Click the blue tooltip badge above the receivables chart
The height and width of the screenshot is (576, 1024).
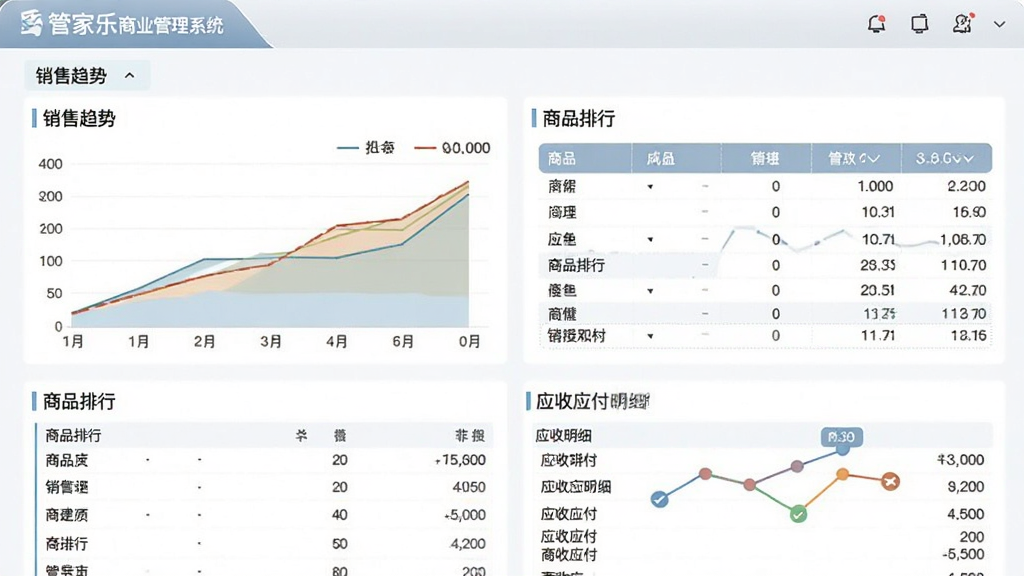(x=842, y=437)
